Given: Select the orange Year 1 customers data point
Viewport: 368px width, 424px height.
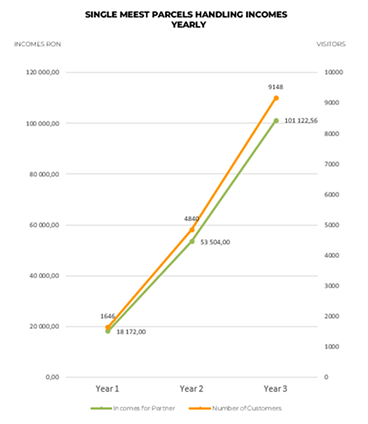Looking at the screenshot, I should pos(108,327).
